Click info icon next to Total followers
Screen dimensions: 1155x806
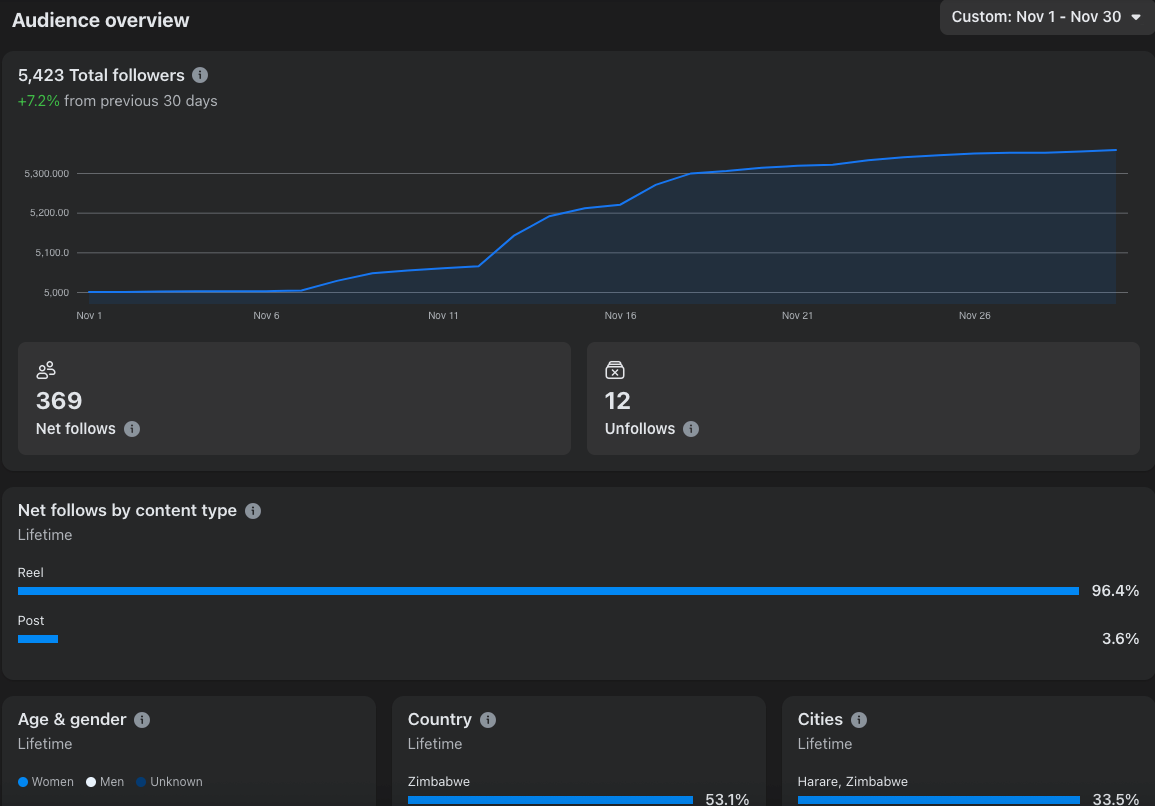pos(200,75)
